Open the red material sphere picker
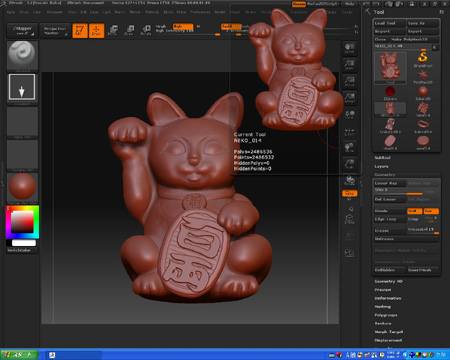The width and height of the screenshot is (450, 360). coord(22,186)
